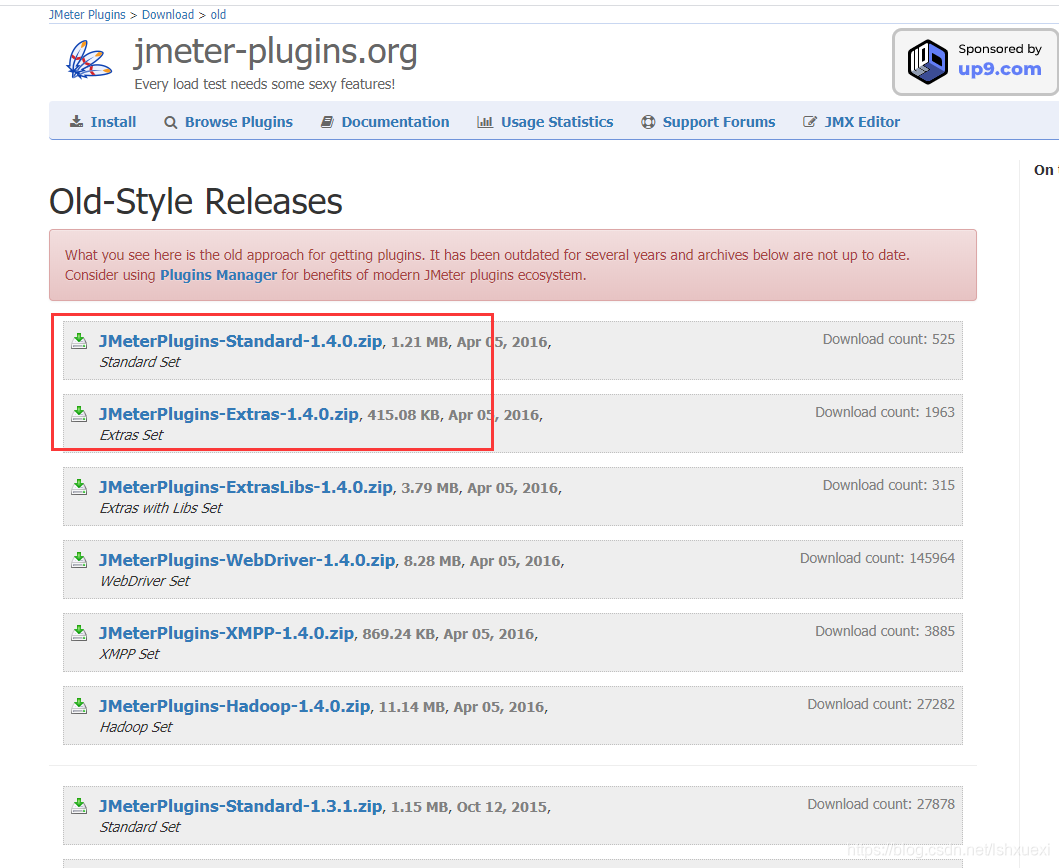Click the download icon for JMeterPlugins-Hadoop-1.4.0.zip
This screenshot has width=1059, height=868.
(x=79, y=705)
